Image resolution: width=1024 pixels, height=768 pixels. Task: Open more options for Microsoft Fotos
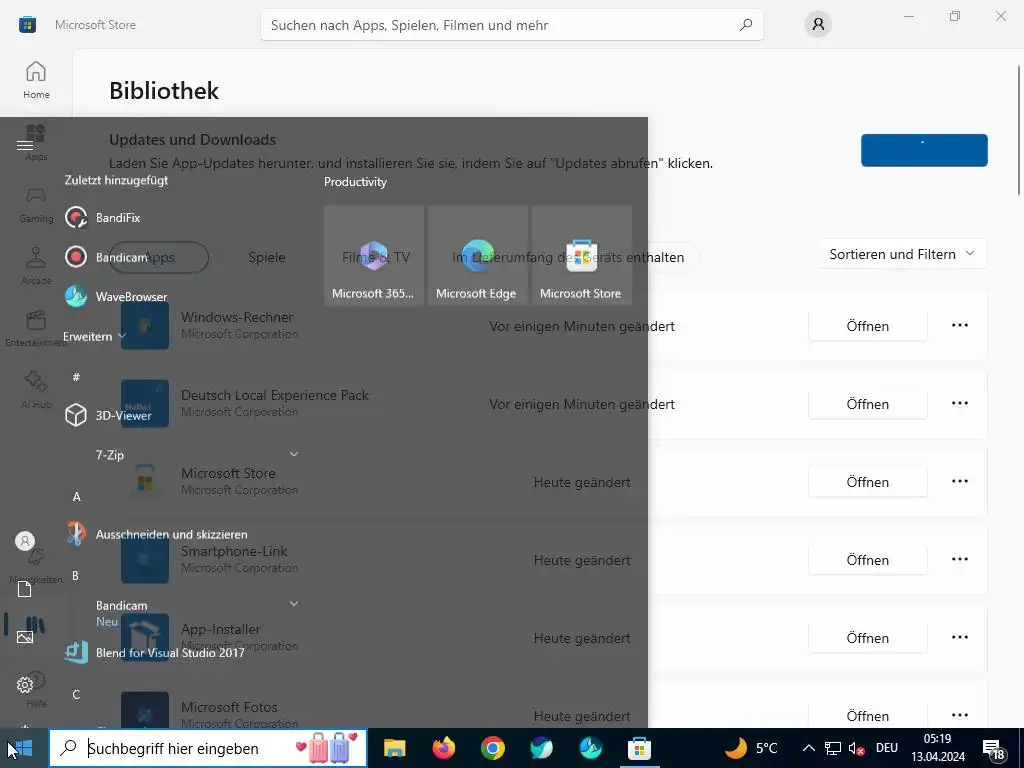point(959,715)
